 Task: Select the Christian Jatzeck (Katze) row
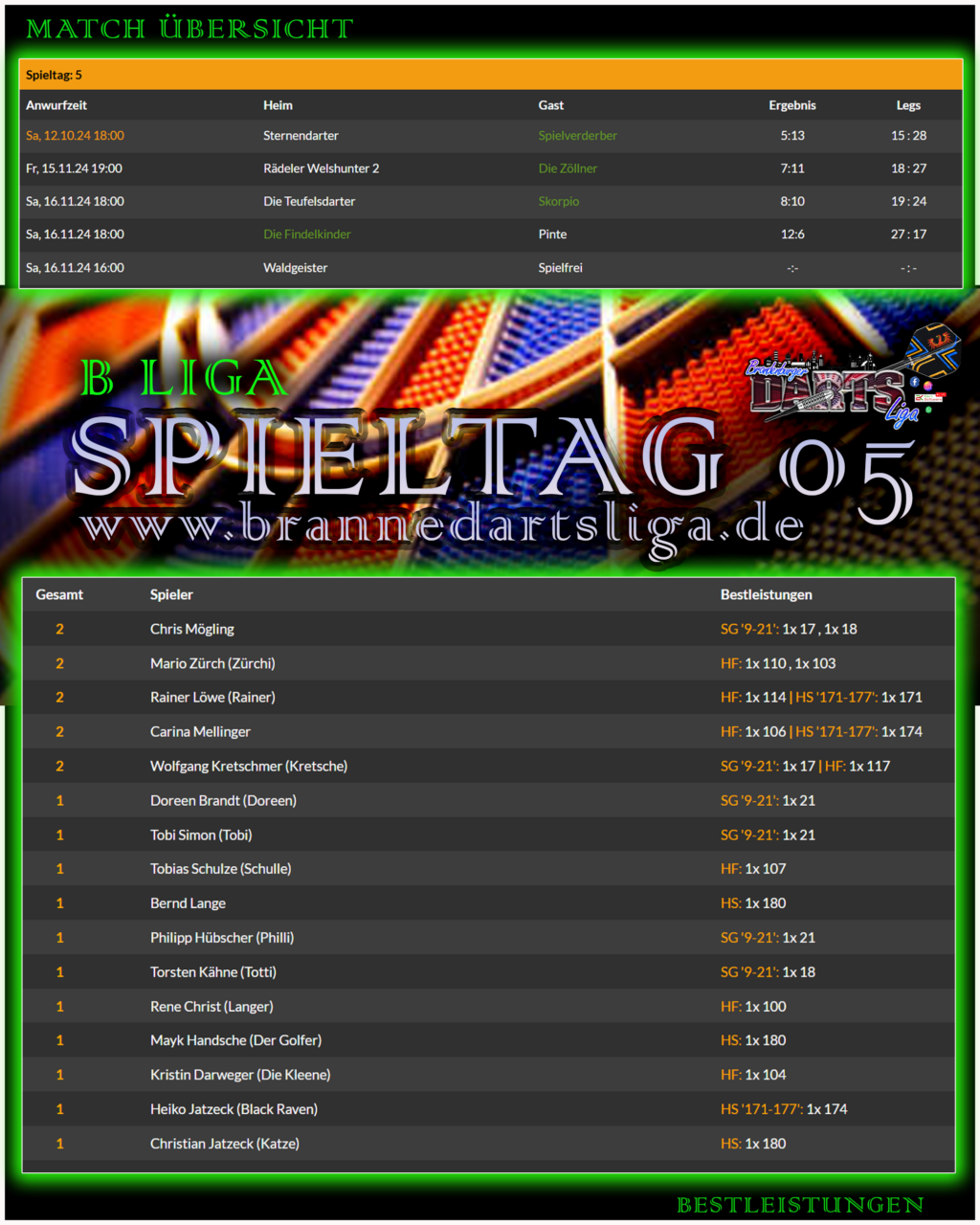pyautogui.click(x=489, y=1143)
